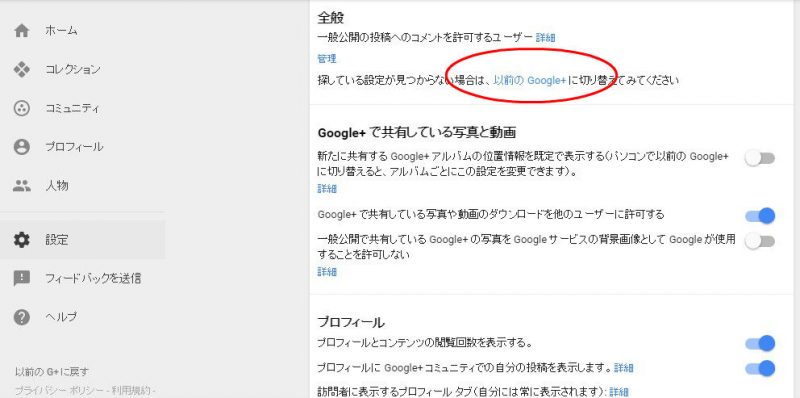Click the Collections diamond icon

[21, 69]
